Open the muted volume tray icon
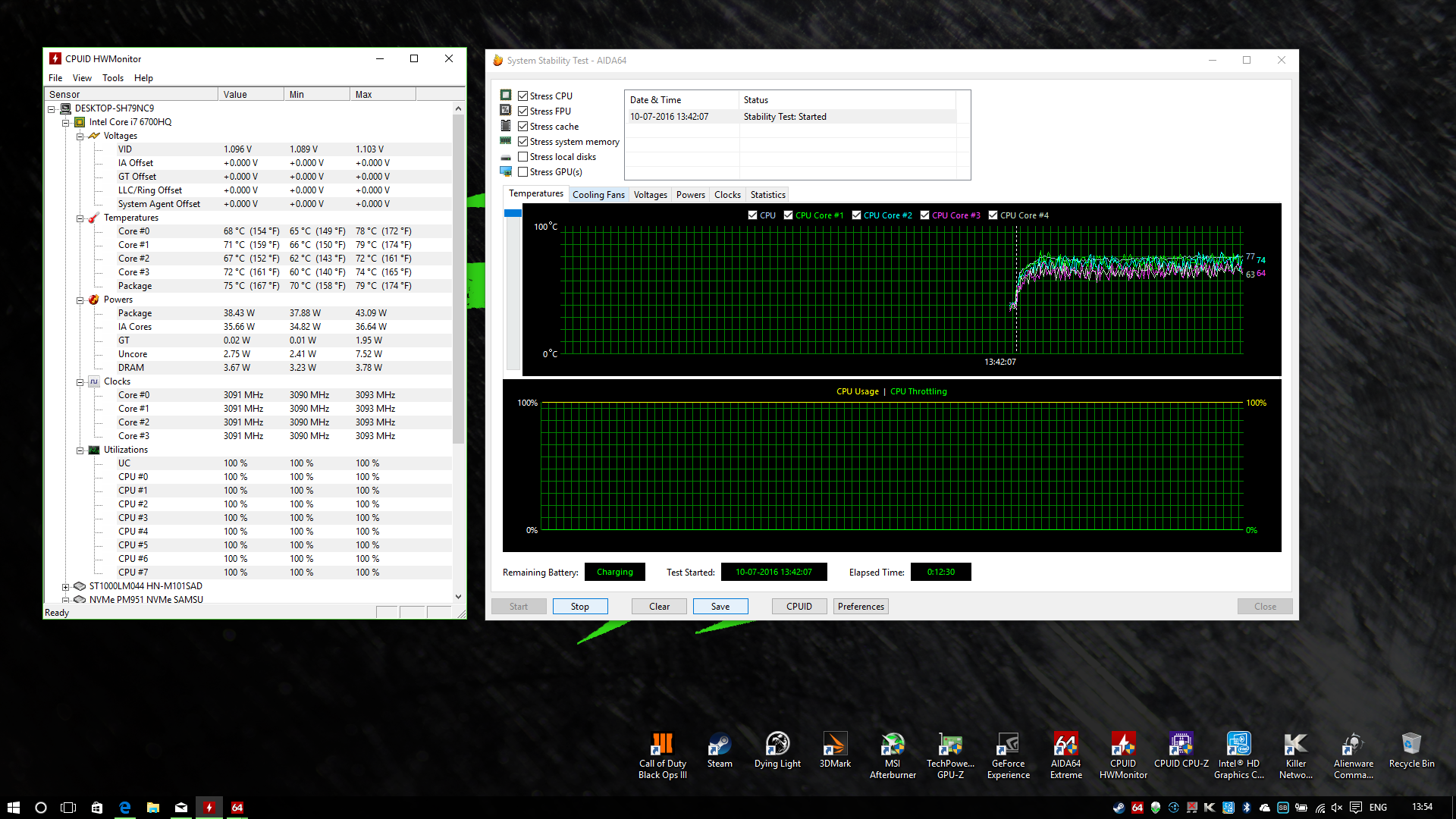Viewport: 1456px width, 819px height. point(1337,808)
